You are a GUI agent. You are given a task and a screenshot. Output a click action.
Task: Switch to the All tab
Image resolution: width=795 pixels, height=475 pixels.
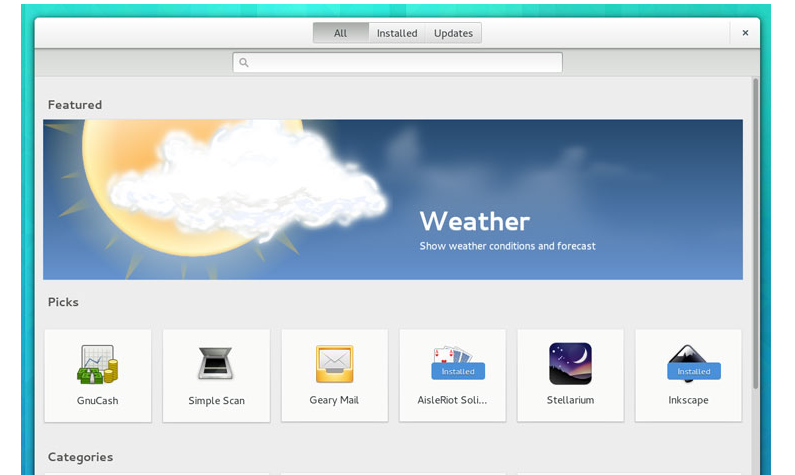coord(341,33)
